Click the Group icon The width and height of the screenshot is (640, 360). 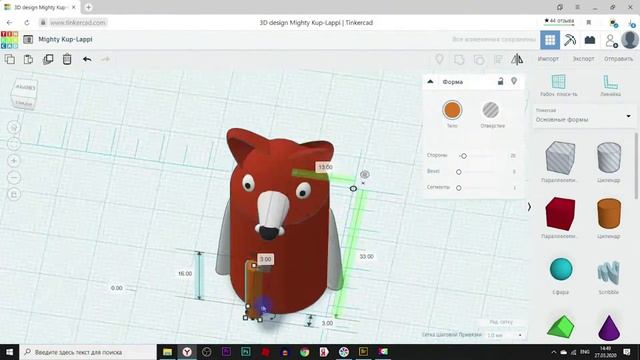point(459,60)
